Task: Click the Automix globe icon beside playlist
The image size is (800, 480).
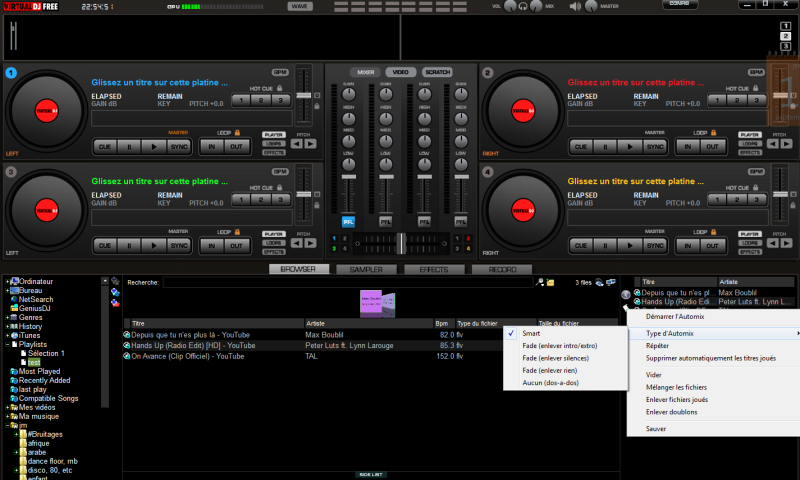Action: [626, 295]
